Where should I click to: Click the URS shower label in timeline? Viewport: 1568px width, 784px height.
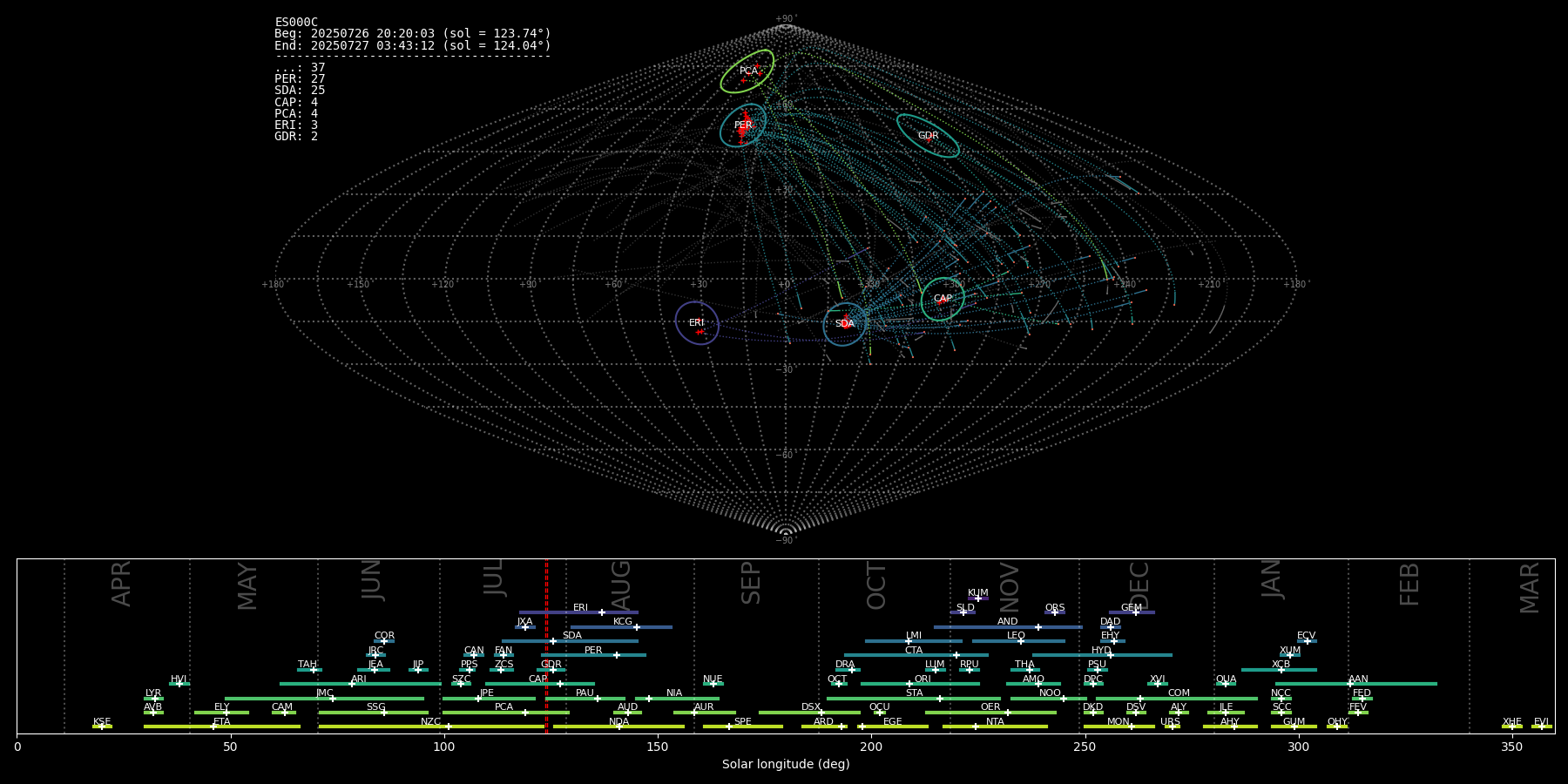coord(1170,722)
